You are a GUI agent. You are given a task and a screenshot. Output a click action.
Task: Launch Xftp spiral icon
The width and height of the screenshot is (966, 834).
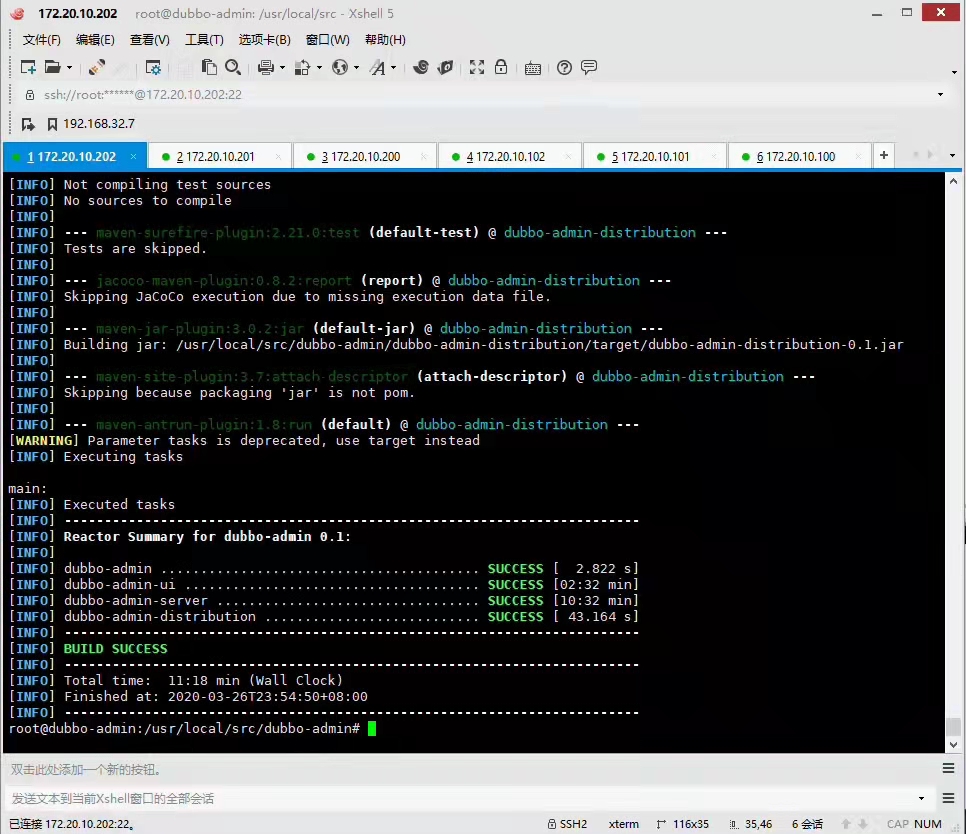click(421, 67)
